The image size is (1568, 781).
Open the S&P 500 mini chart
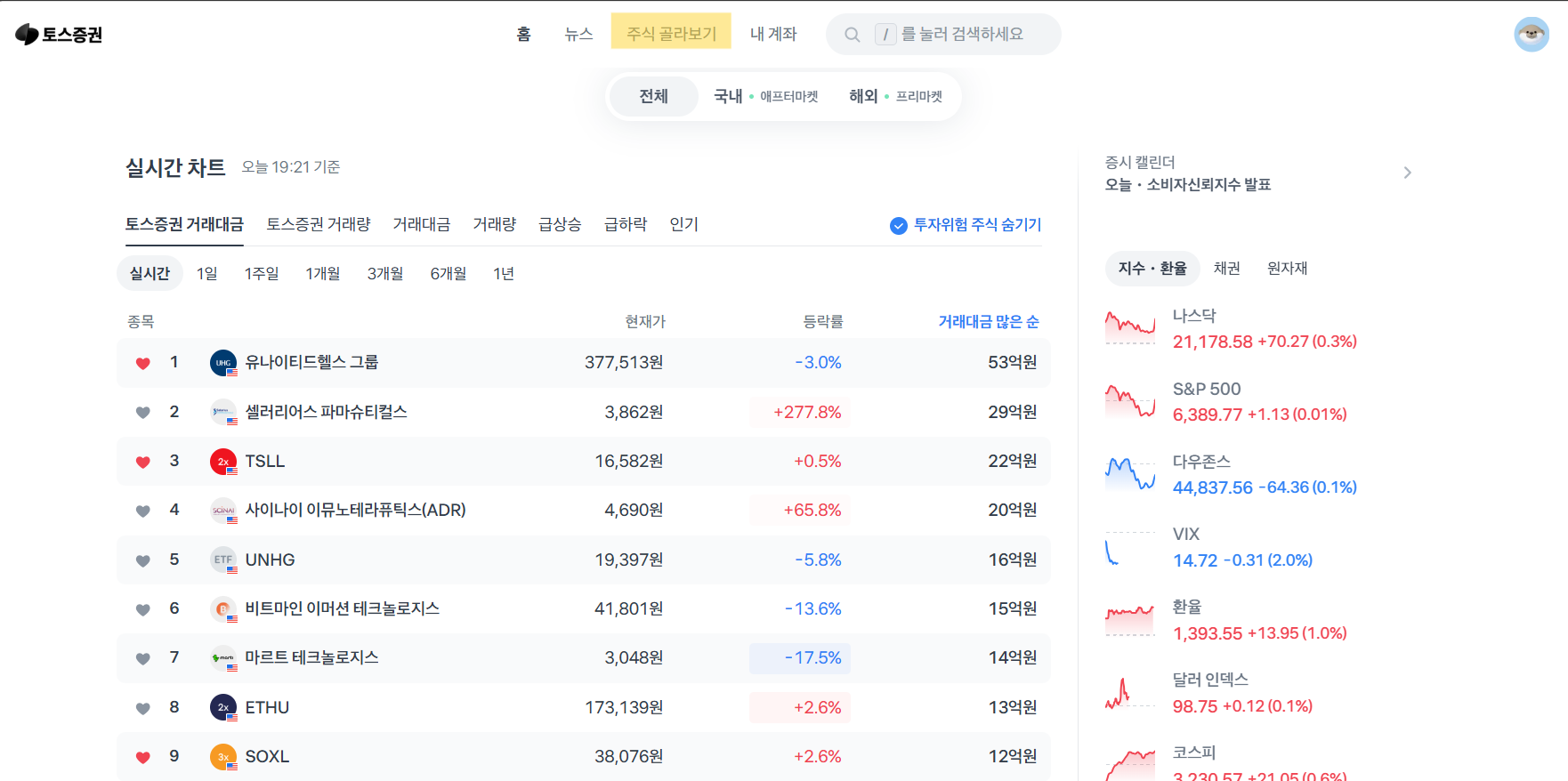click(1130, 400)
